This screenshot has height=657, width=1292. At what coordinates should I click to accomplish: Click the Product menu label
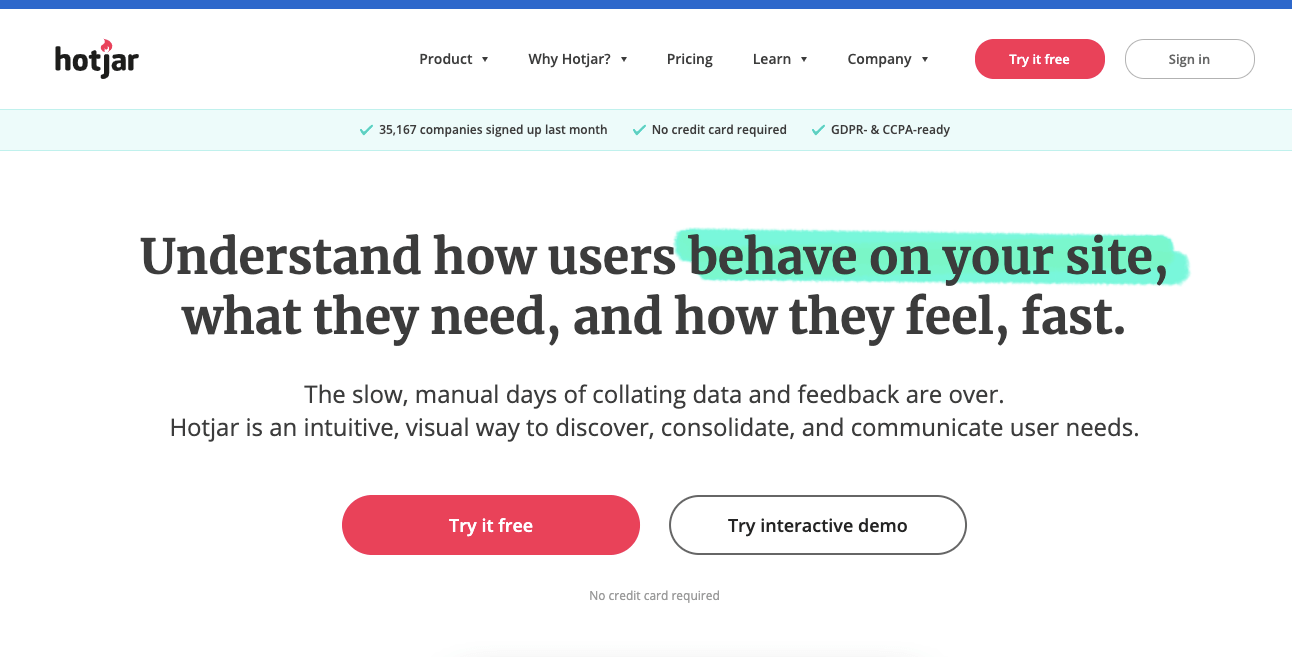pyautogui.click(x=446, y=59)
